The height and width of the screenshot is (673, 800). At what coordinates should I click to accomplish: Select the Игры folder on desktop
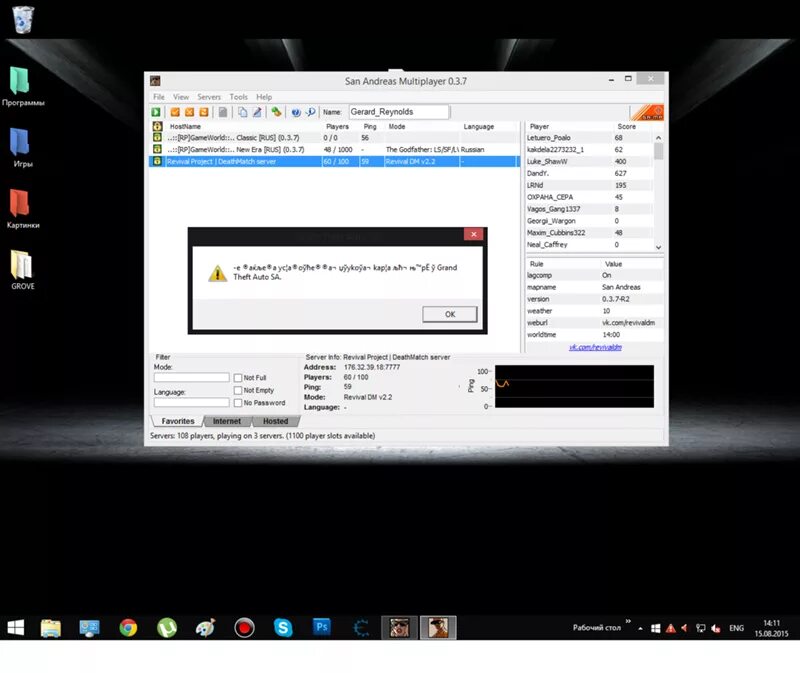coord(22,148)
